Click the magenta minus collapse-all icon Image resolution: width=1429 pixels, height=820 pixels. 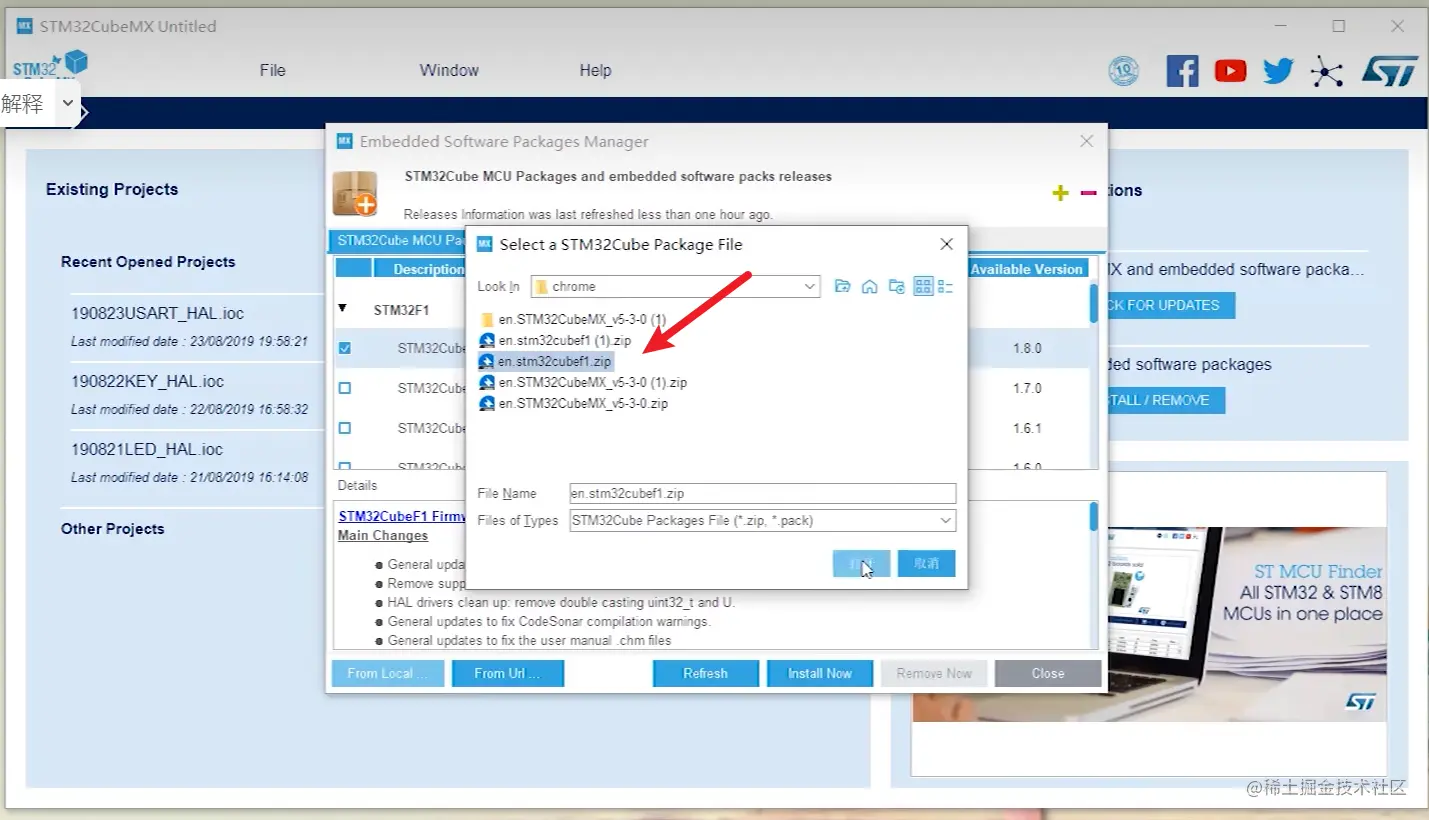click(1088, 192)
